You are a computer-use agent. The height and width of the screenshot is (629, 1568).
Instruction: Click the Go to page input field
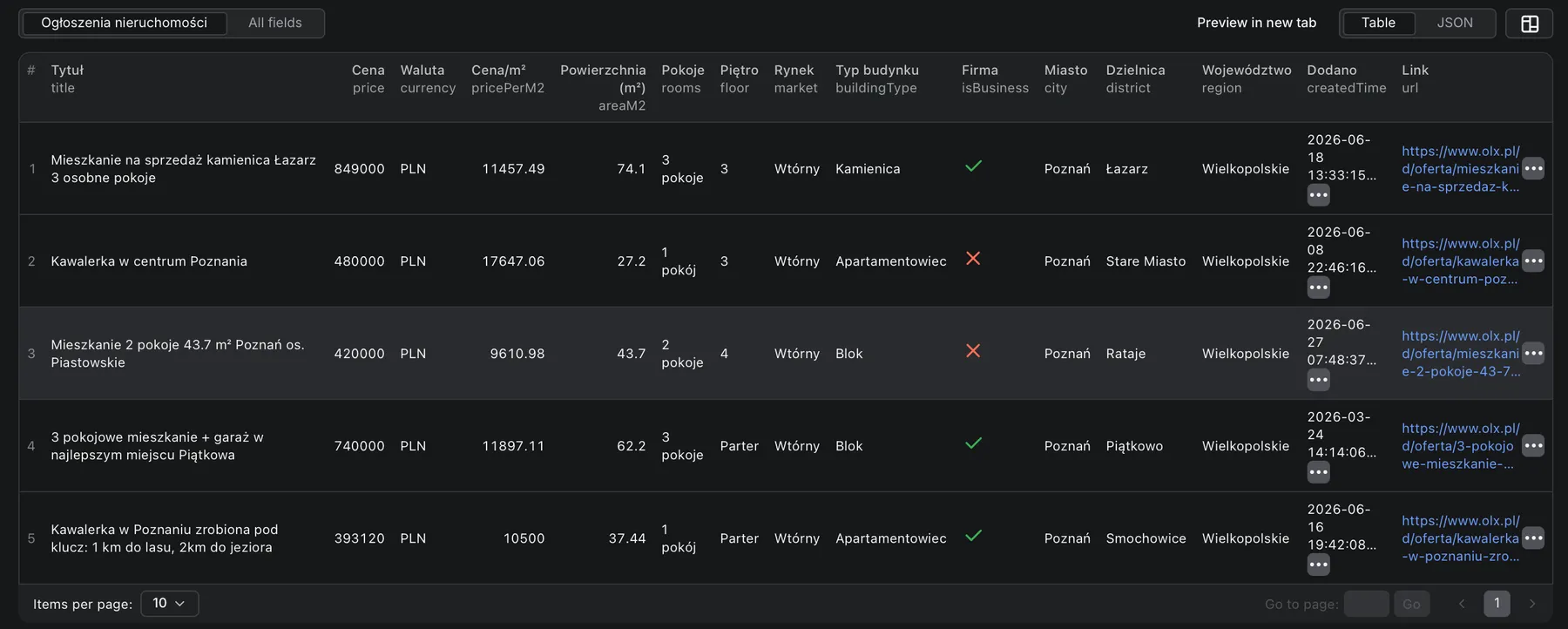[1366, 604]
